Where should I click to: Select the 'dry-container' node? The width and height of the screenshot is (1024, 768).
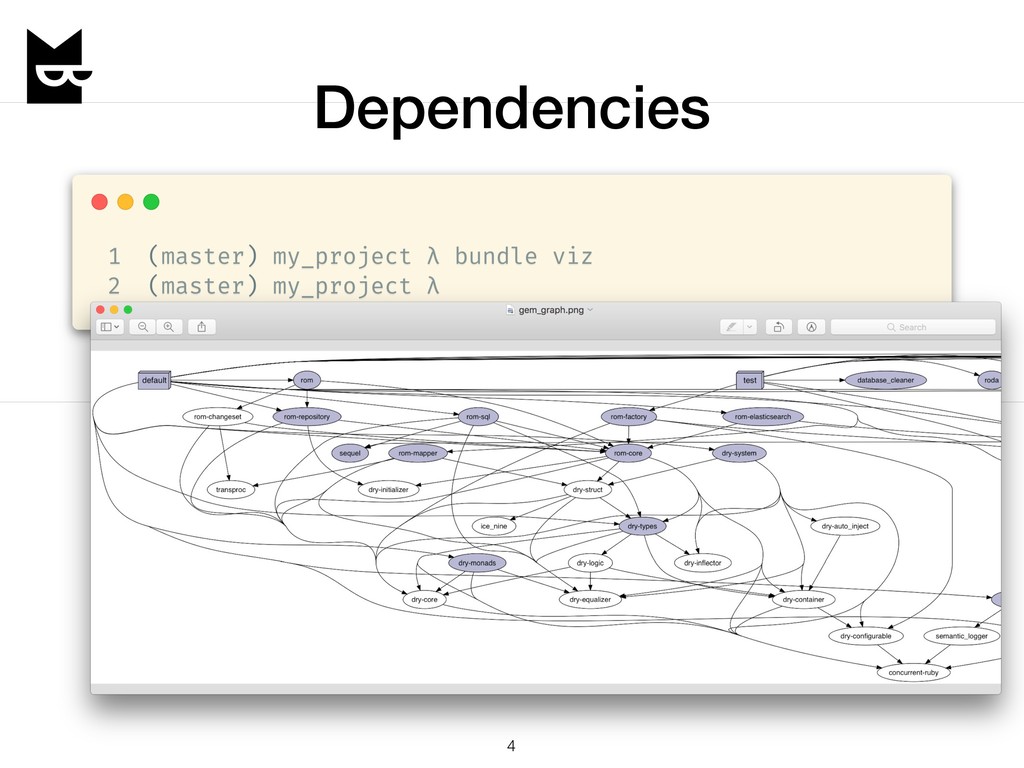pyautogui.click(x=803, y=600)
